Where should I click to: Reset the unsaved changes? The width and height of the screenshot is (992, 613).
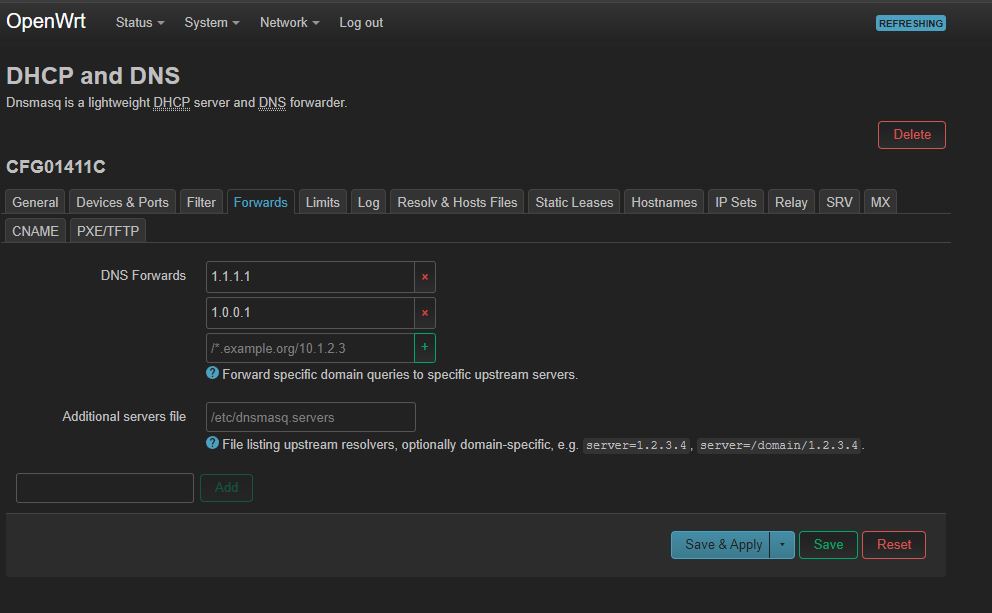pos(893,544)
